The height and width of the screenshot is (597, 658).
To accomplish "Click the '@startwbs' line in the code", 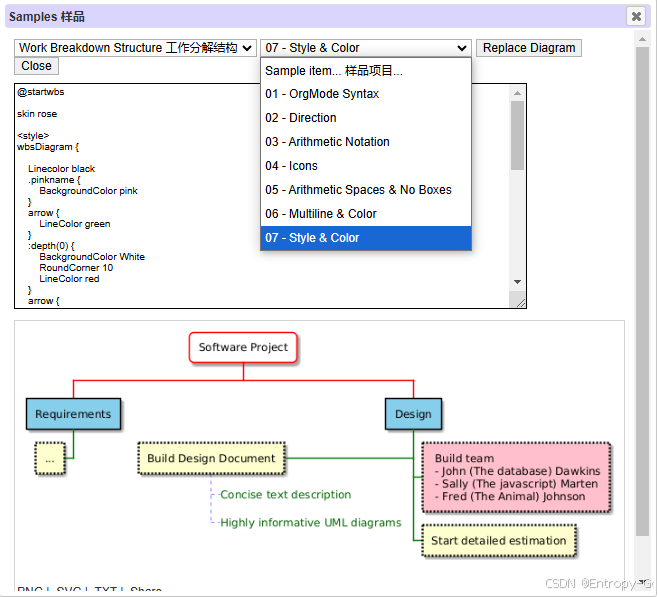I will (41, 92).
